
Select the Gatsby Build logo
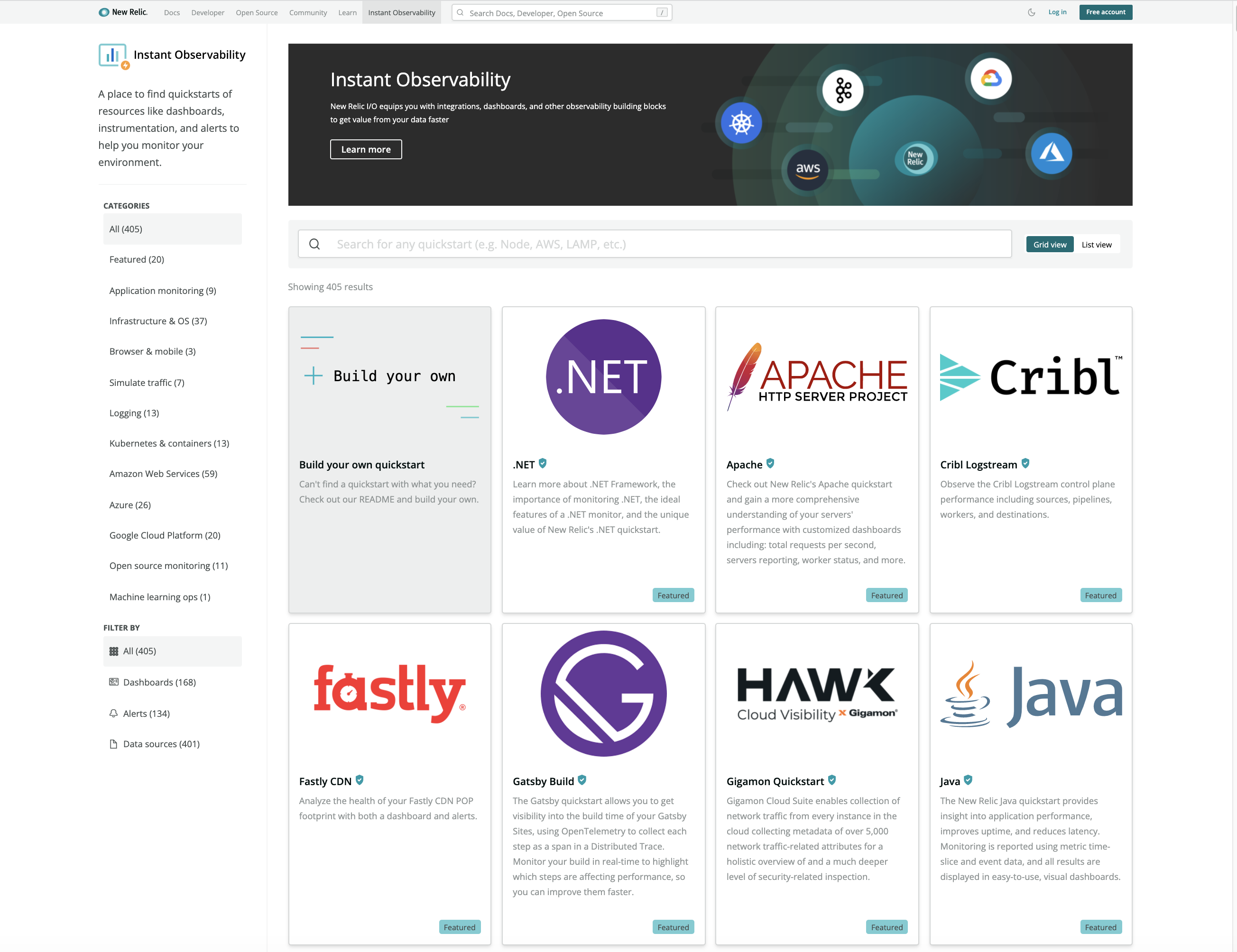click(x=603, y=693)
